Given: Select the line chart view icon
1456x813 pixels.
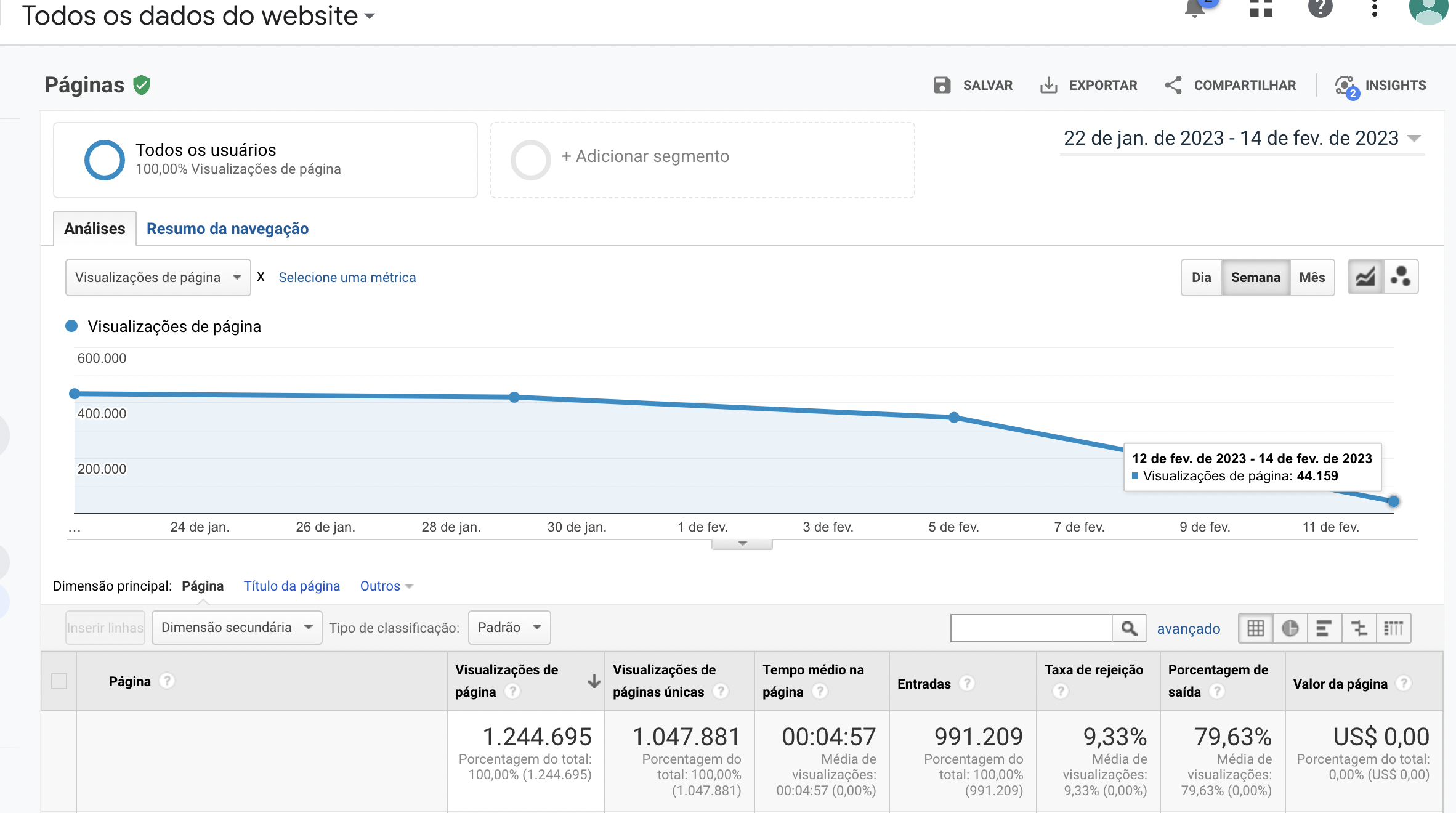Looking at the screenshot, I should [x=1365, y=277].
